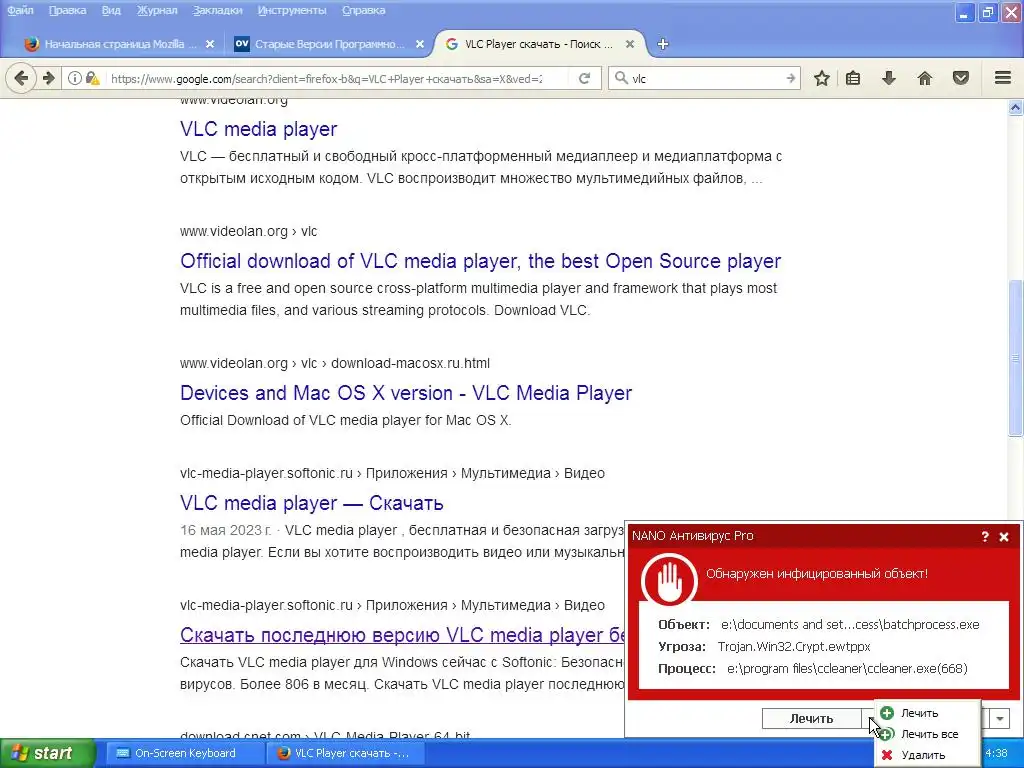The width and height of the screenshot is (1024, 768).
Task: Expand the rightmost dropdown arrow in the antivirus popup
Action: point(1000,719)
